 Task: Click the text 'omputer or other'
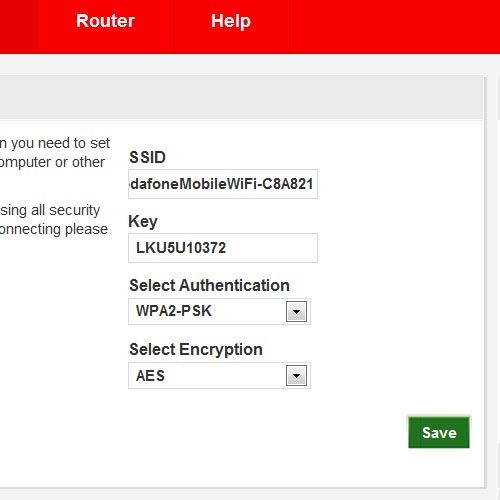tap(52, 162)
